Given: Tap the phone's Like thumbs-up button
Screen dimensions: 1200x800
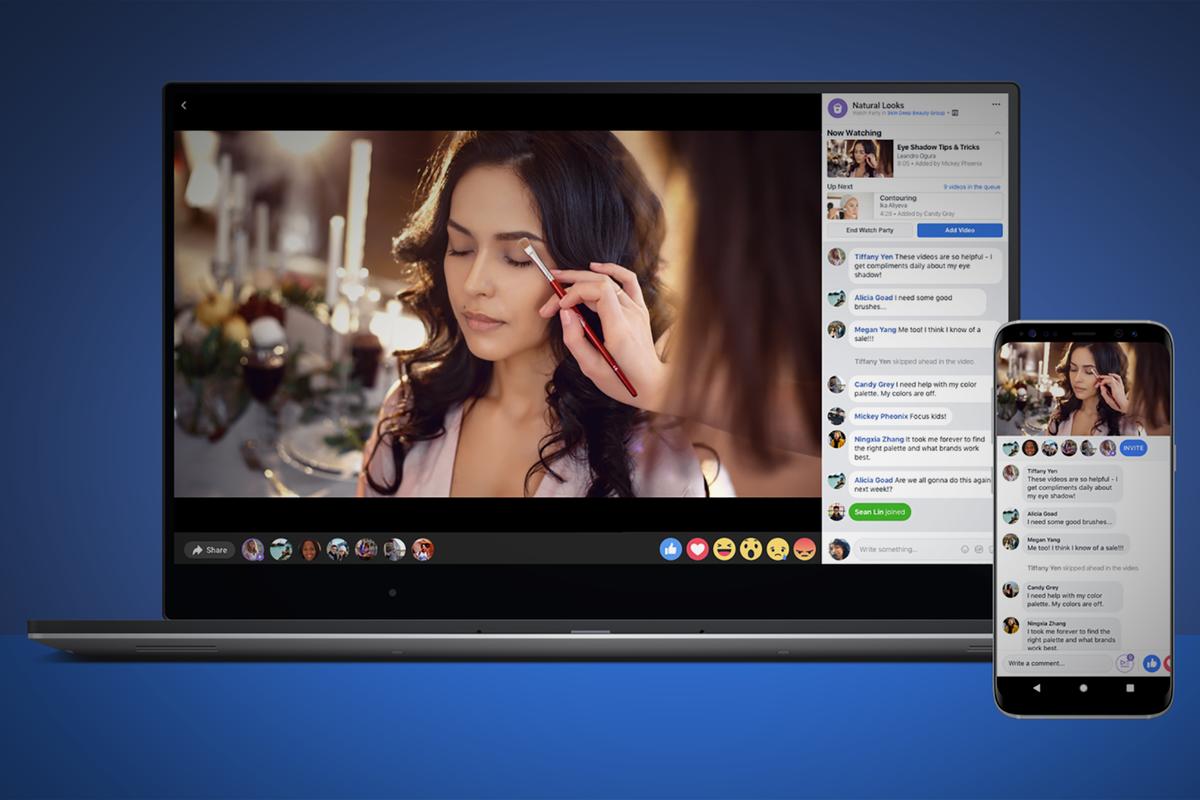Looking at the screenshot, I should coord(1151,663).
